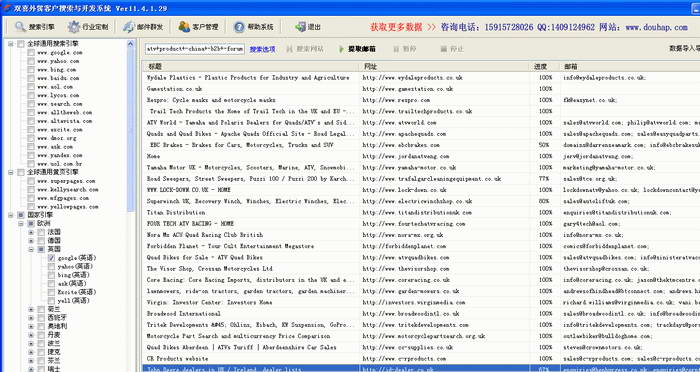Image resolution: width=700 pixels, height=372 pixels.
Task: Select the 'CR Products website' row
Action: (177, 359)
